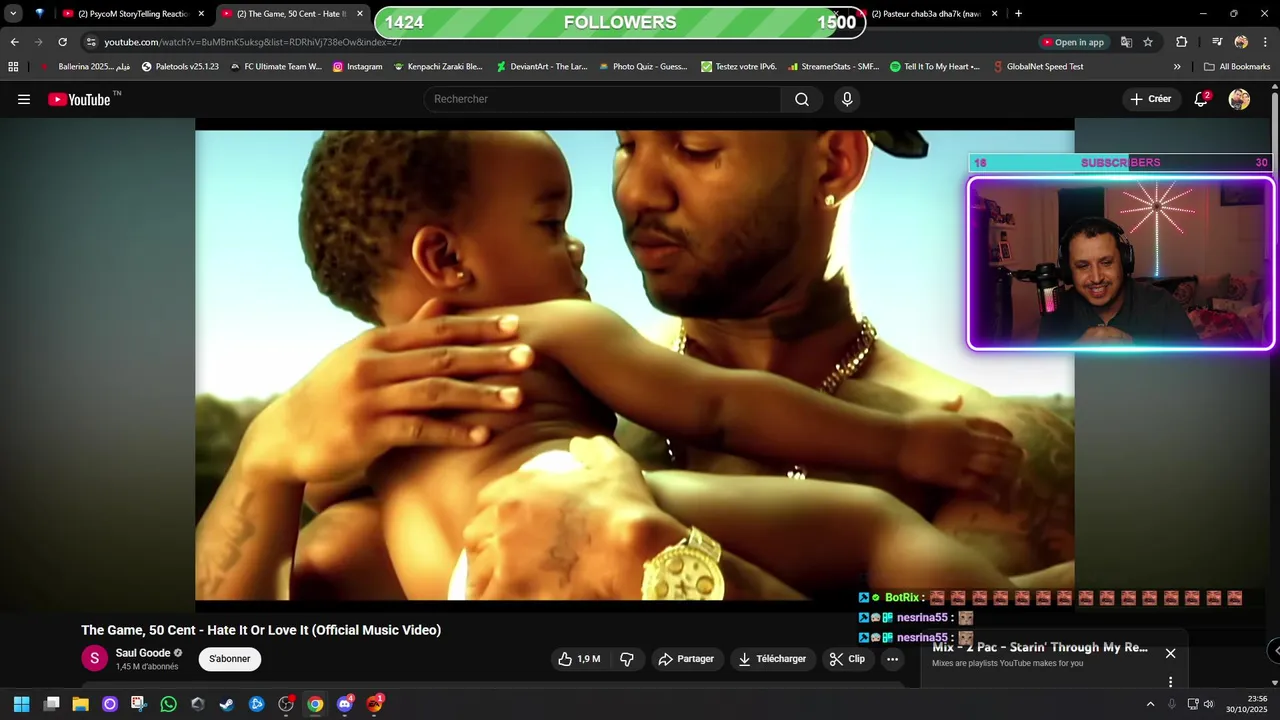The width and height of the screenshot is (1280, 720).
Task: Click the Clip button
Action: pos(847,659)
